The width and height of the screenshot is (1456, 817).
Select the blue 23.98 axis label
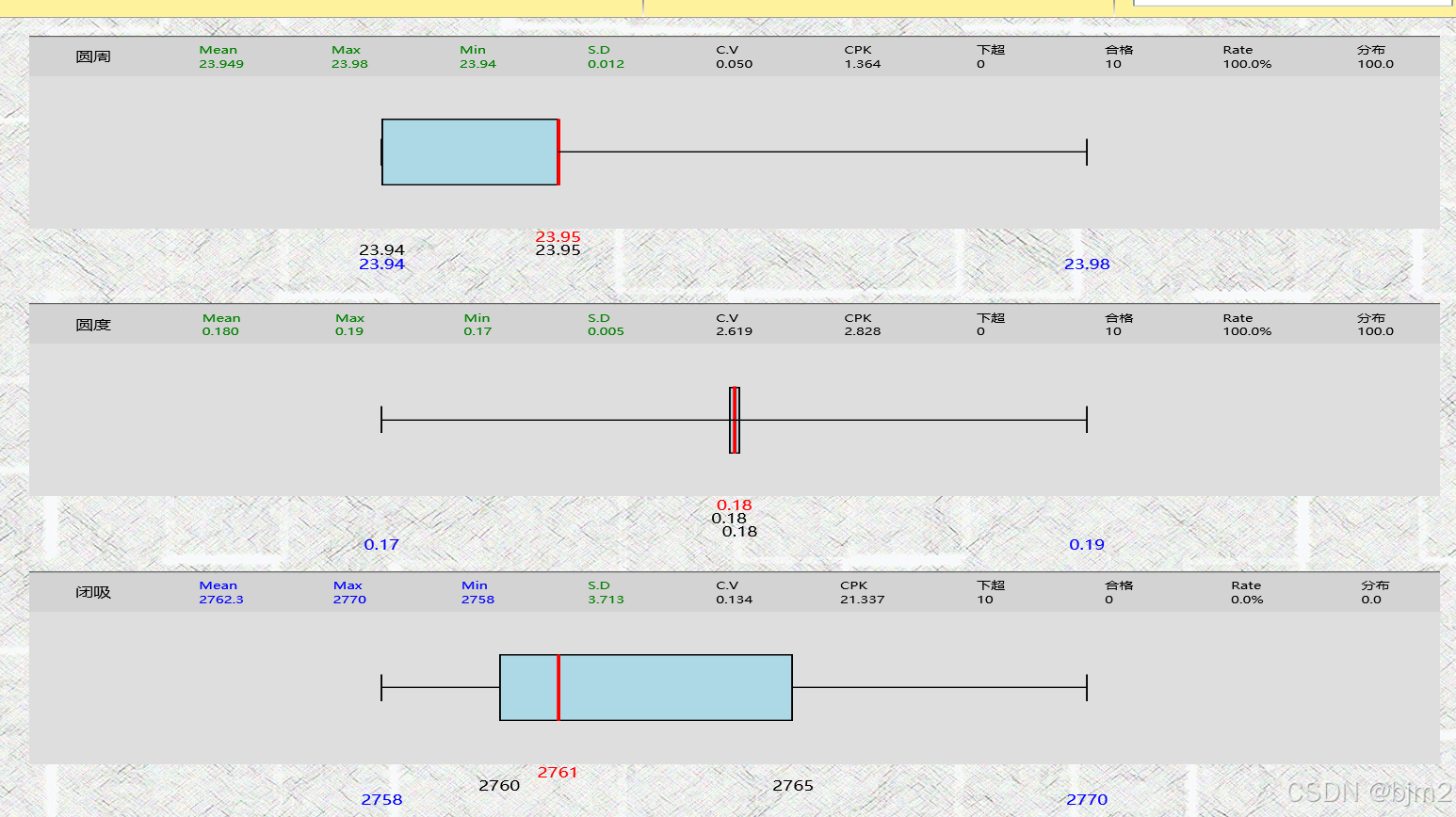tap(1087, 264)
